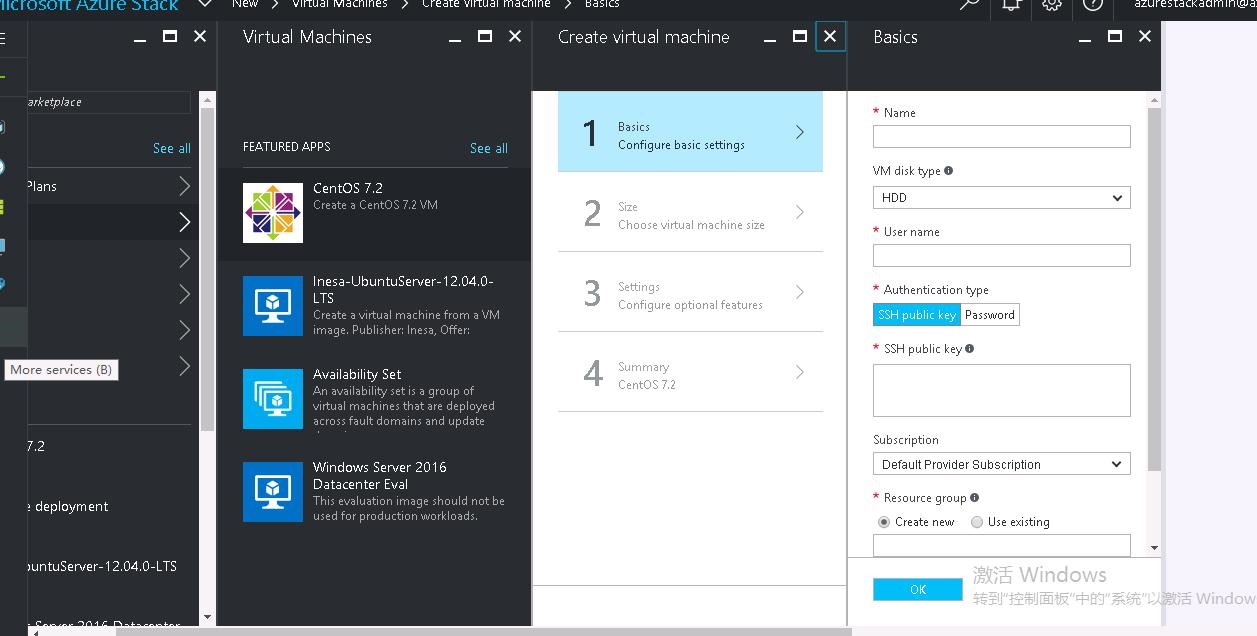Click the OK button

(918, 590)
